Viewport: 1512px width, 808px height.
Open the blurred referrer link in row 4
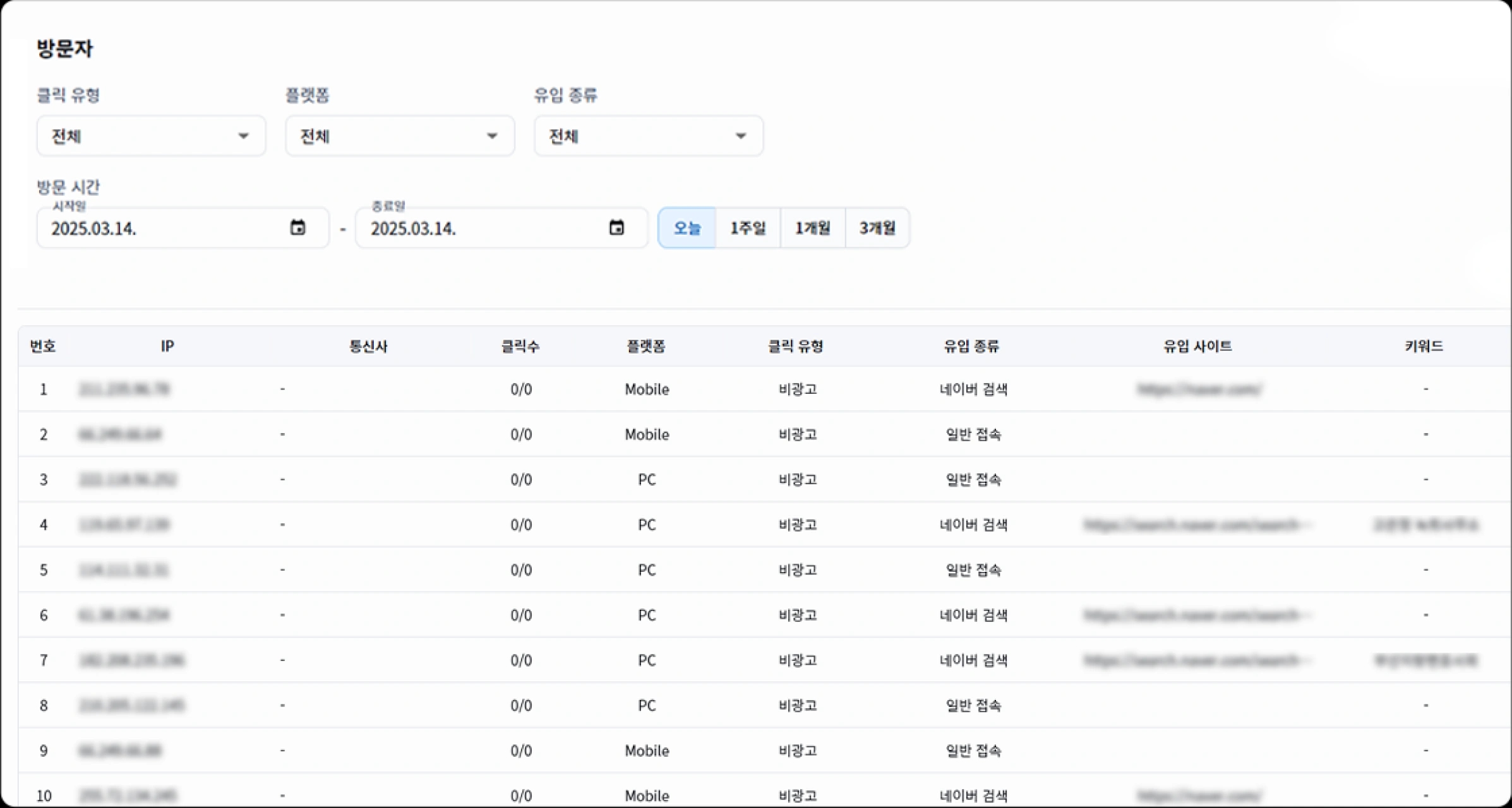[1197, 525]
